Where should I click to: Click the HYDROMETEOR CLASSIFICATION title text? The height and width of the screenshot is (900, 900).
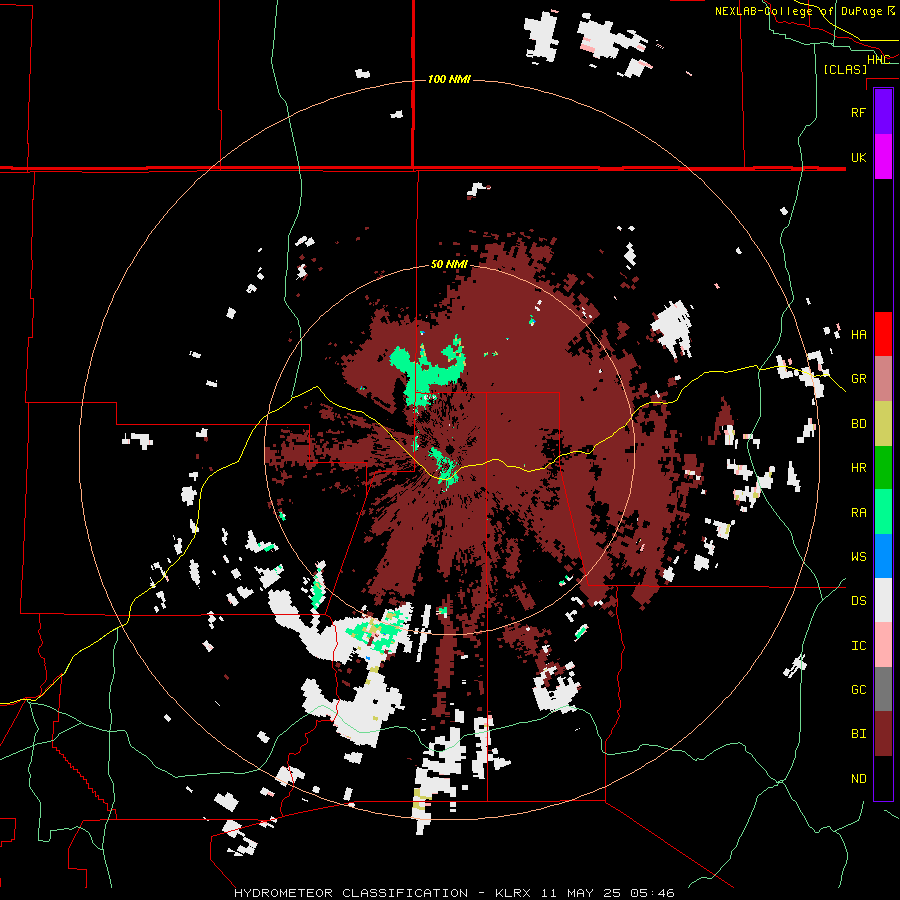pyautogui.click(x=351, y=893)
